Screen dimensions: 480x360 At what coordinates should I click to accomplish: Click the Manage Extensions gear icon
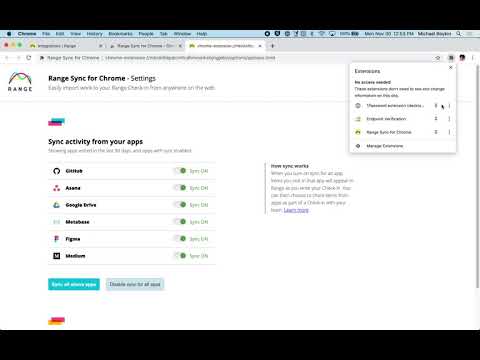[358, 146]
